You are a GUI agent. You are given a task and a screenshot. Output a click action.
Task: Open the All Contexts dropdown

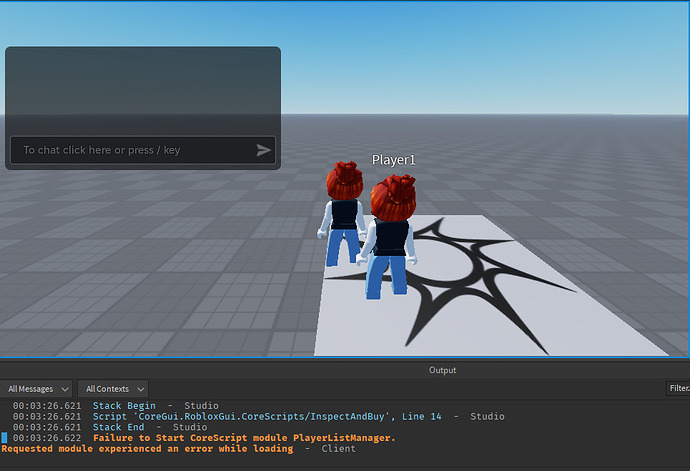(113, 389)
